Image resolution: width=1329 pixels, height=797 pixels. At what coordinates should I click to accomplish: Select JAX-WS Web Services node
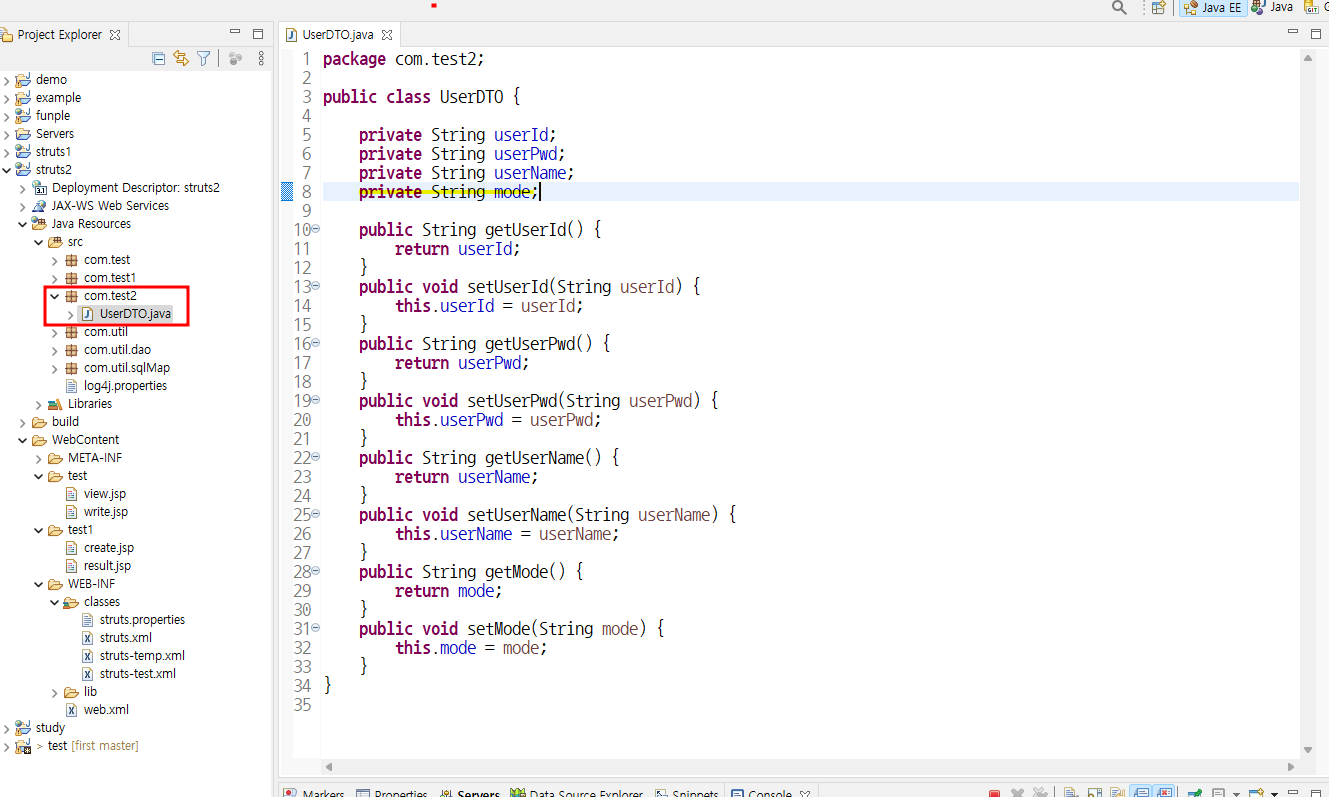110,206
